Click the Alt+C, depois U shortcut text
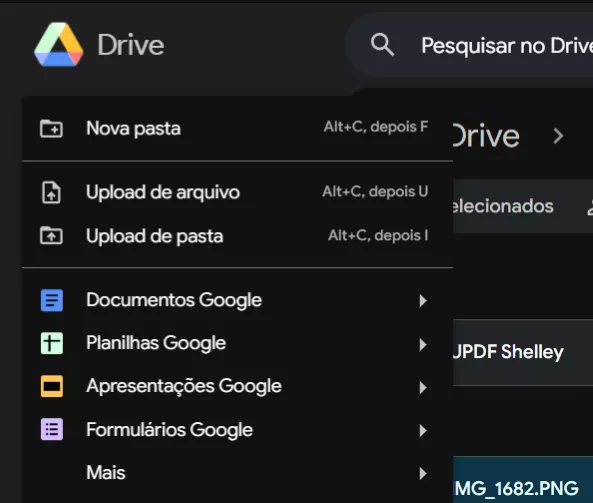The height and width of the screenshot is (503, 593). coord(375,191)
